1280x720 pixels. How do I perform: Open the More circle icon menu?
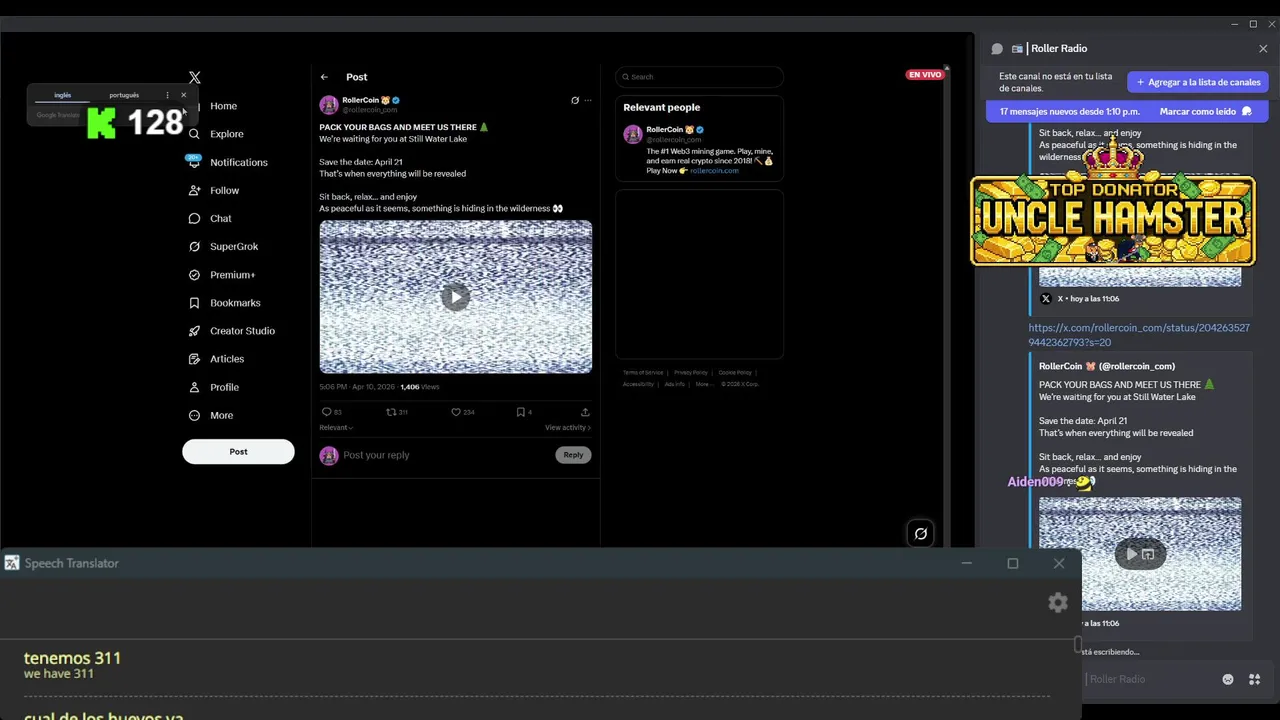[194, 415]
